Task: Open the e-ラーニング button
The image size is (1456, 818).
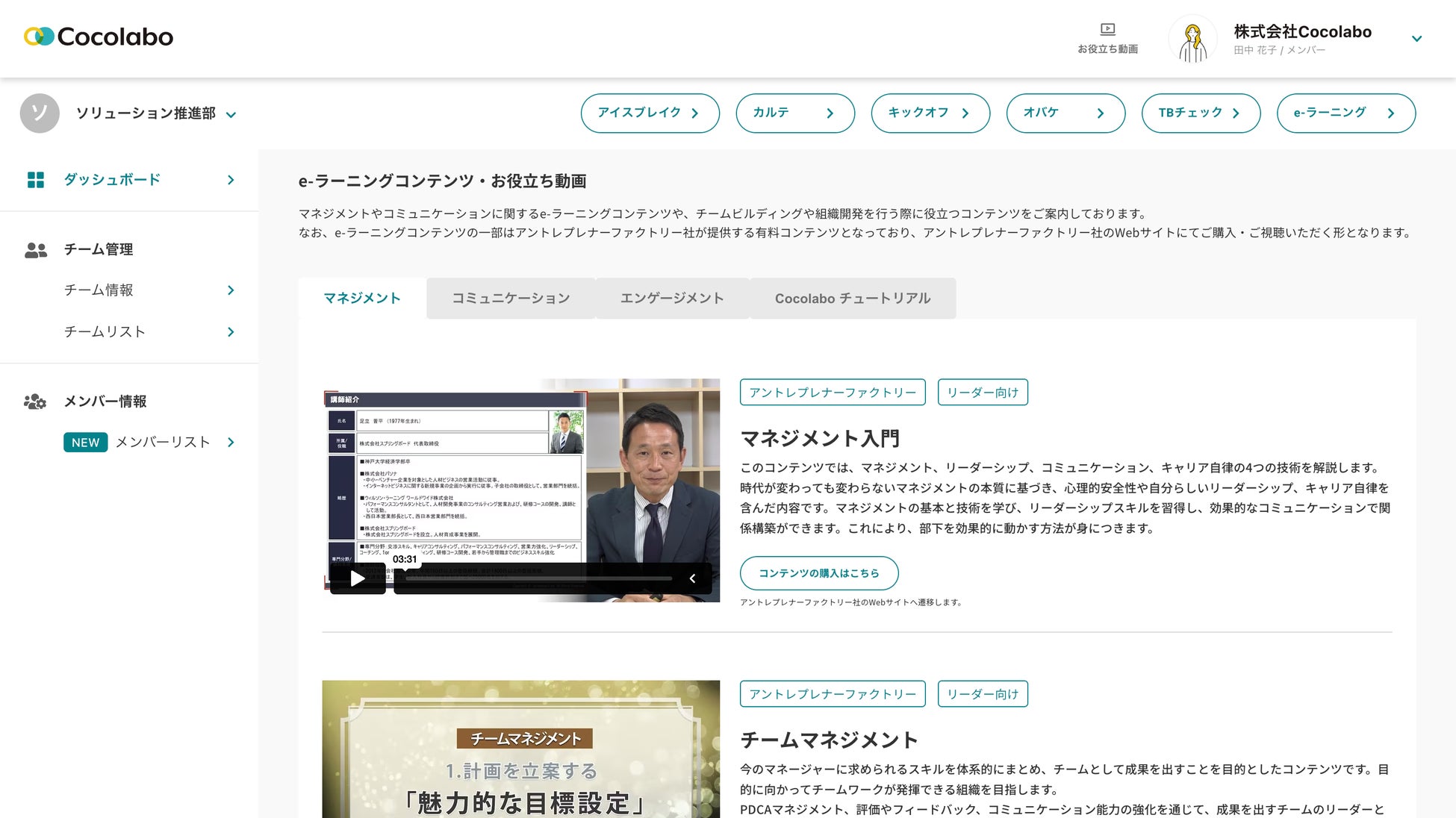Action: point(1345,113)
